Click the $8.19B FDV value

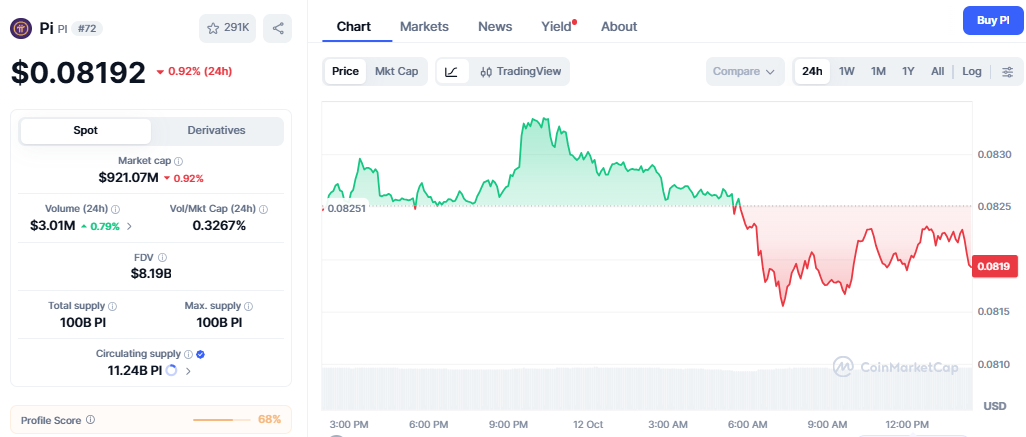(151, 274)
